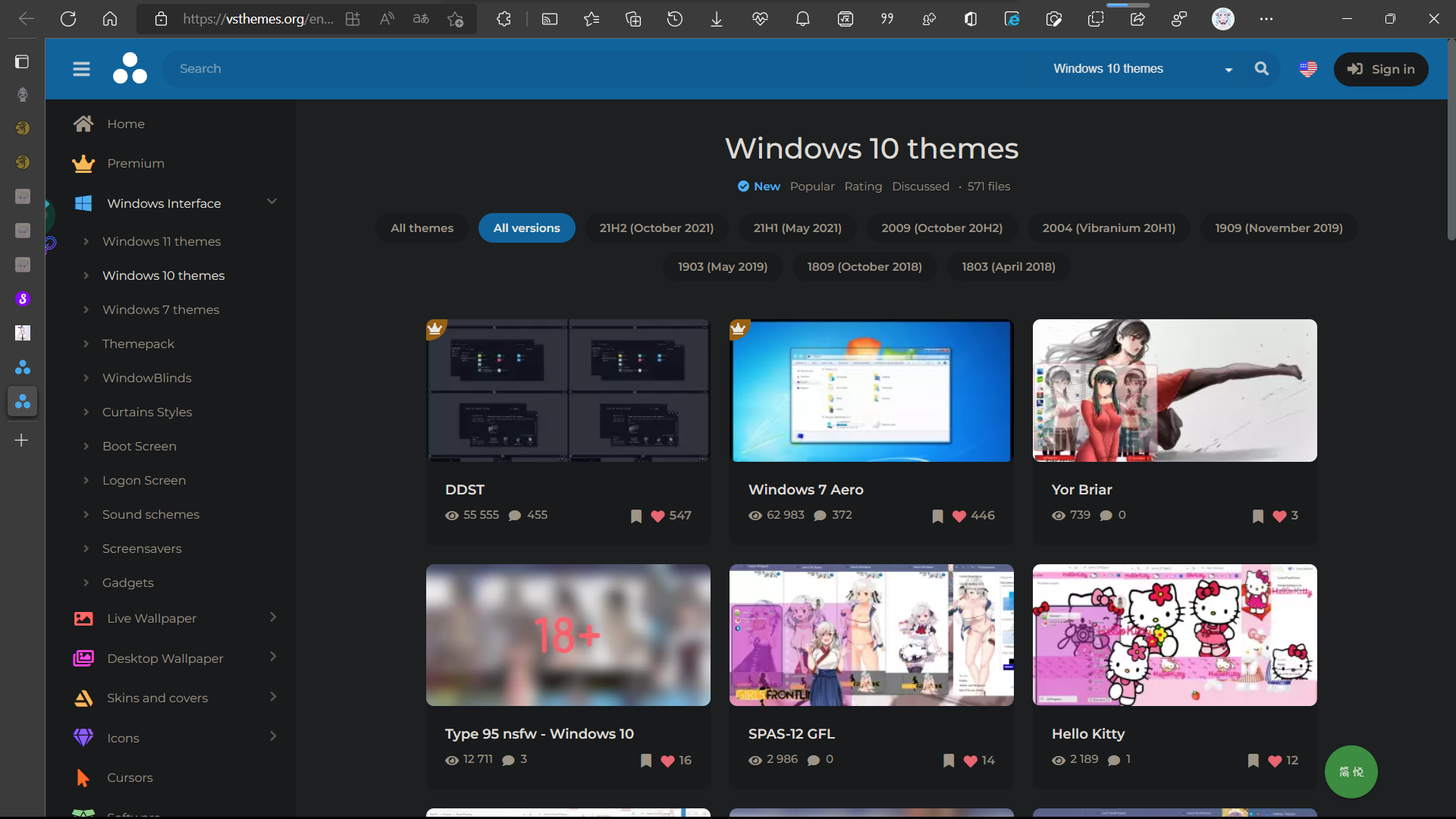Screen dimensions: 1456x819
Task: Bookmark the DDST theme
Action: [x=636, y=516]
